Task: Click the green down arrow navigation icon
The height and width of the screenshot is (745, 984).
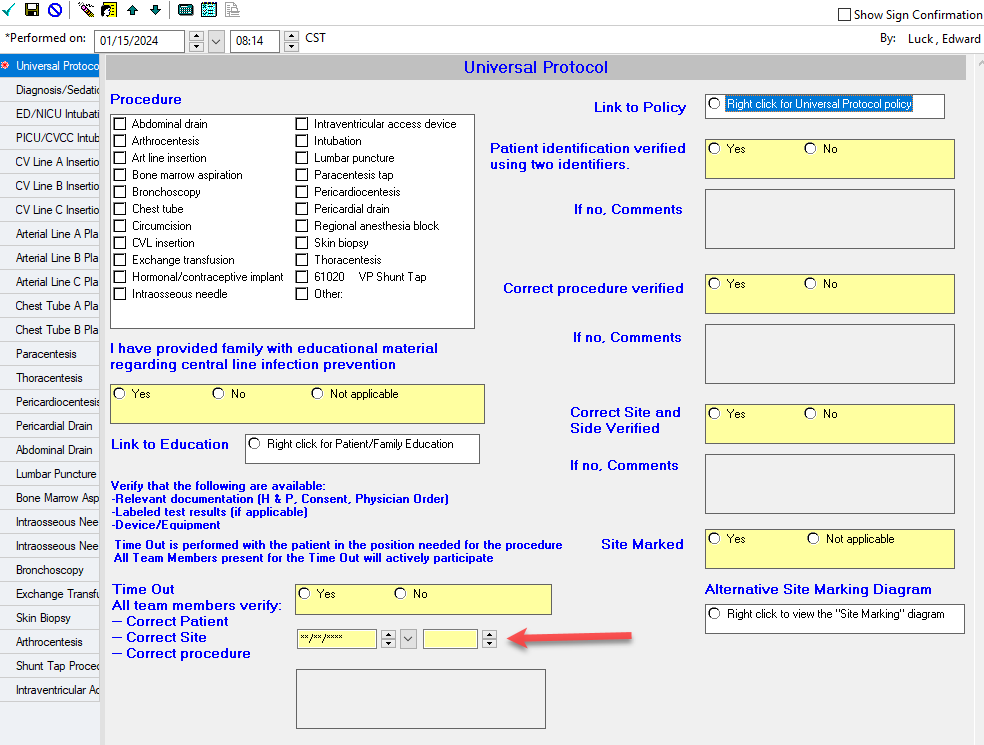Action: (x=154, y=10)
